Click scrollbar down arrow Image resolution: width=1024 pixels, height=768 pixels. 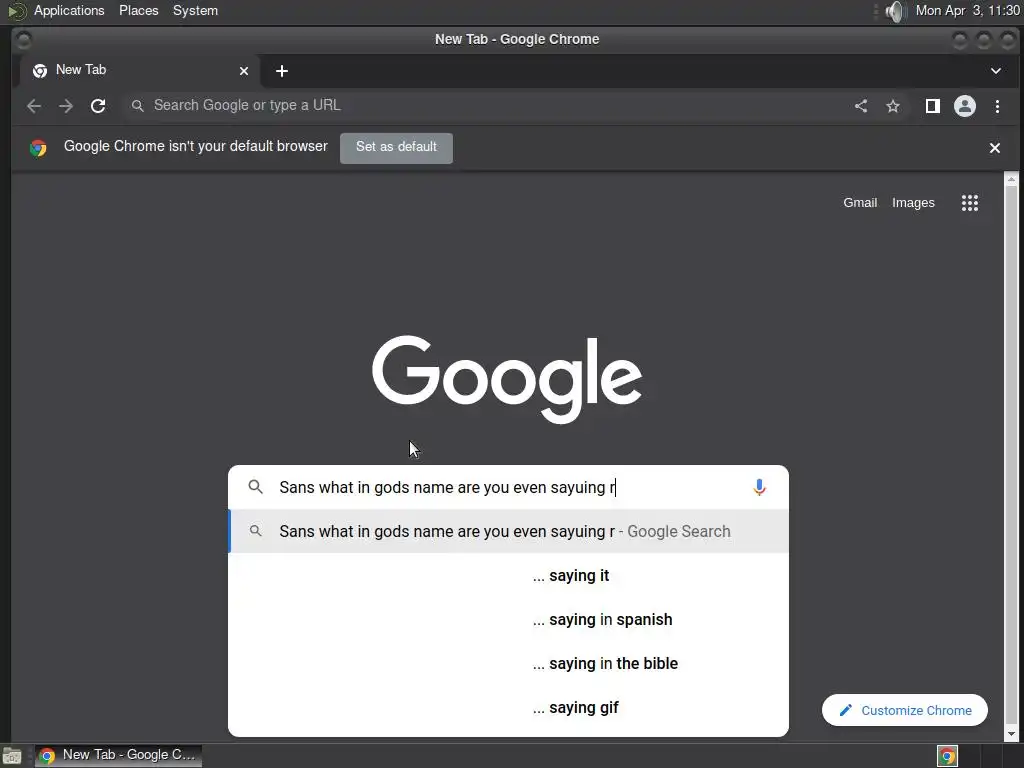pos(1011,734)
